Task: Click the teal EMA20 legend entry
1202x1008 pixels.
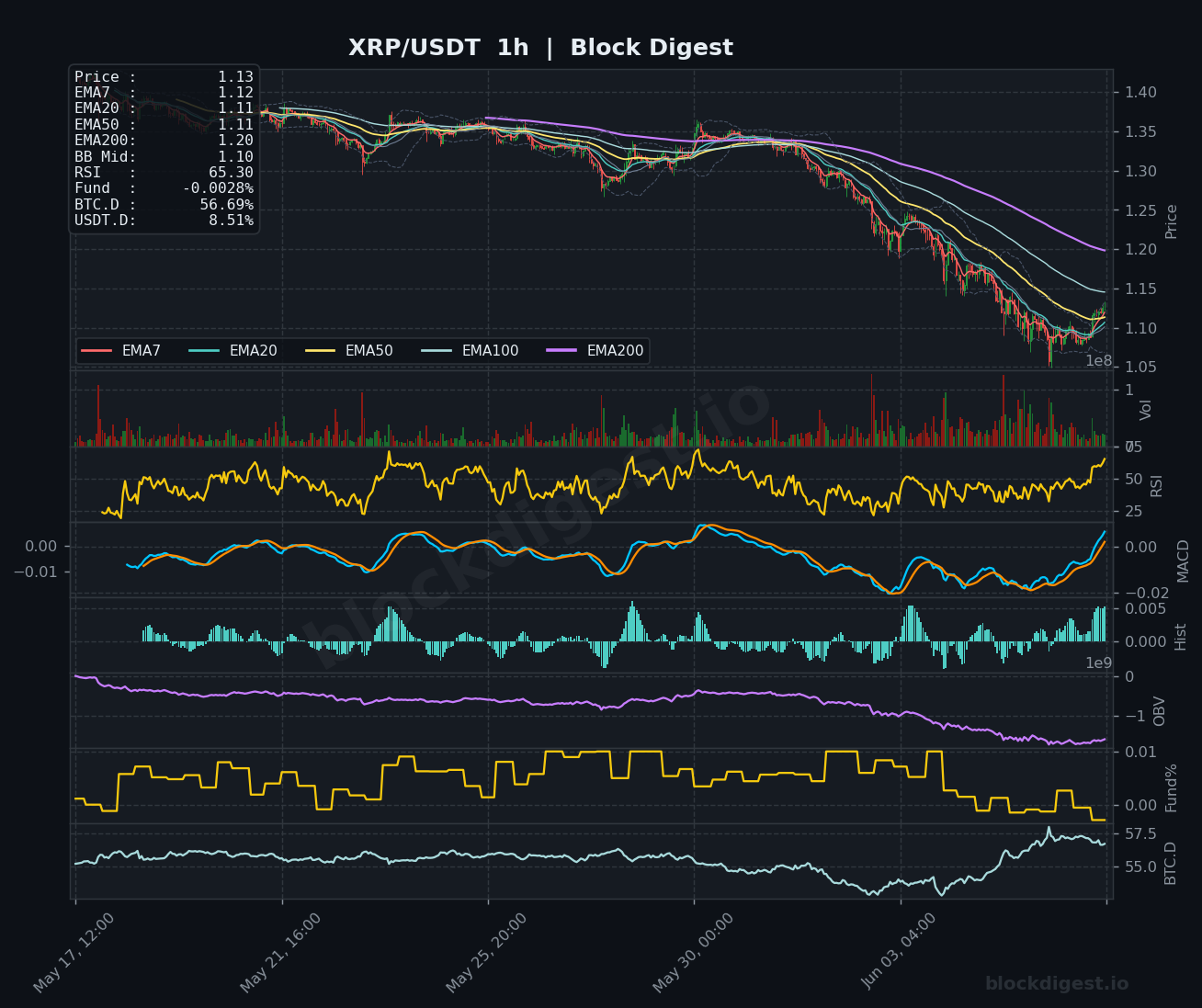Action: 232,351
